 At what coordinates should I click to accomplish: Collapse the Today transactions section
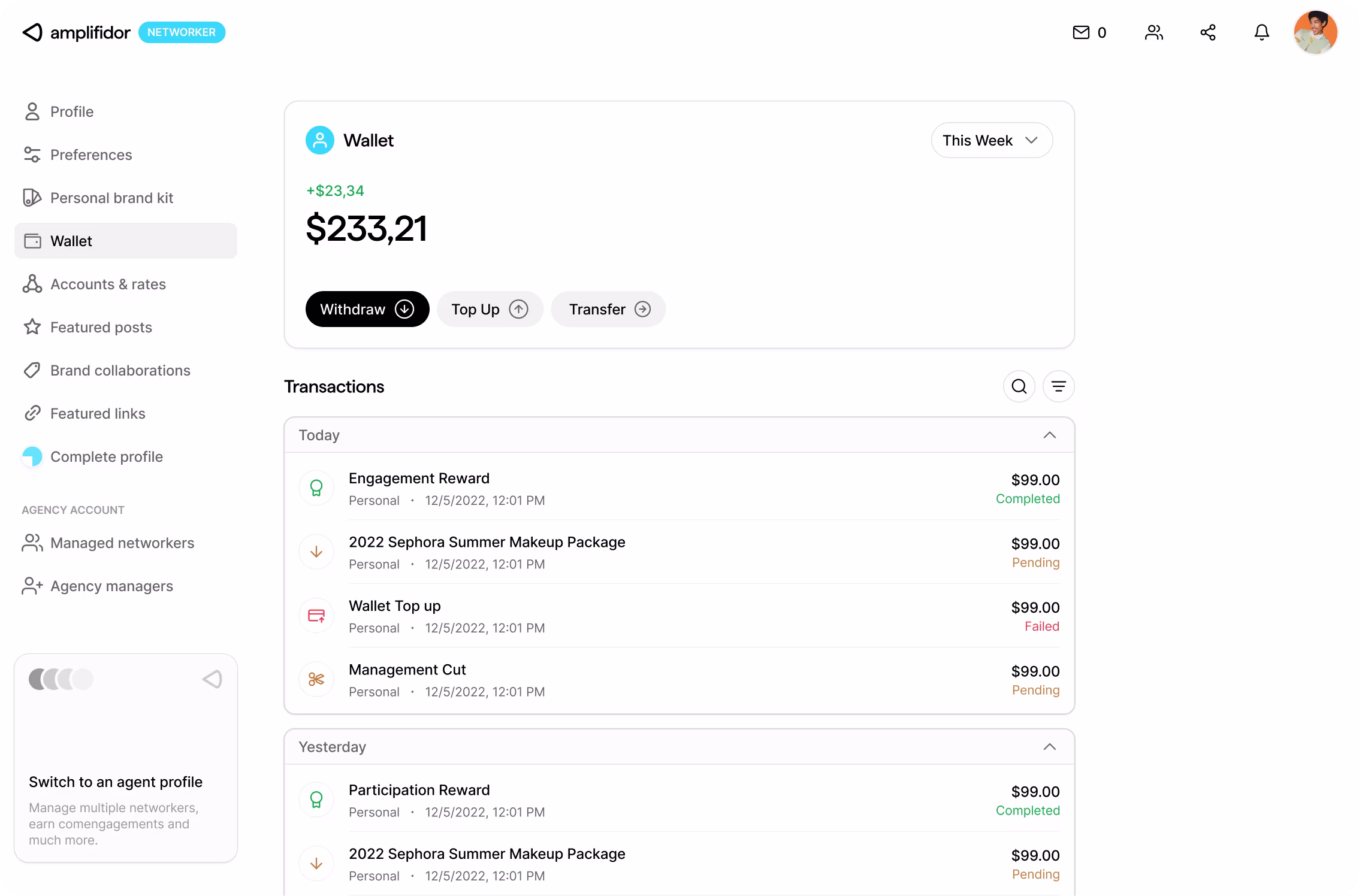coord(1049,435)
